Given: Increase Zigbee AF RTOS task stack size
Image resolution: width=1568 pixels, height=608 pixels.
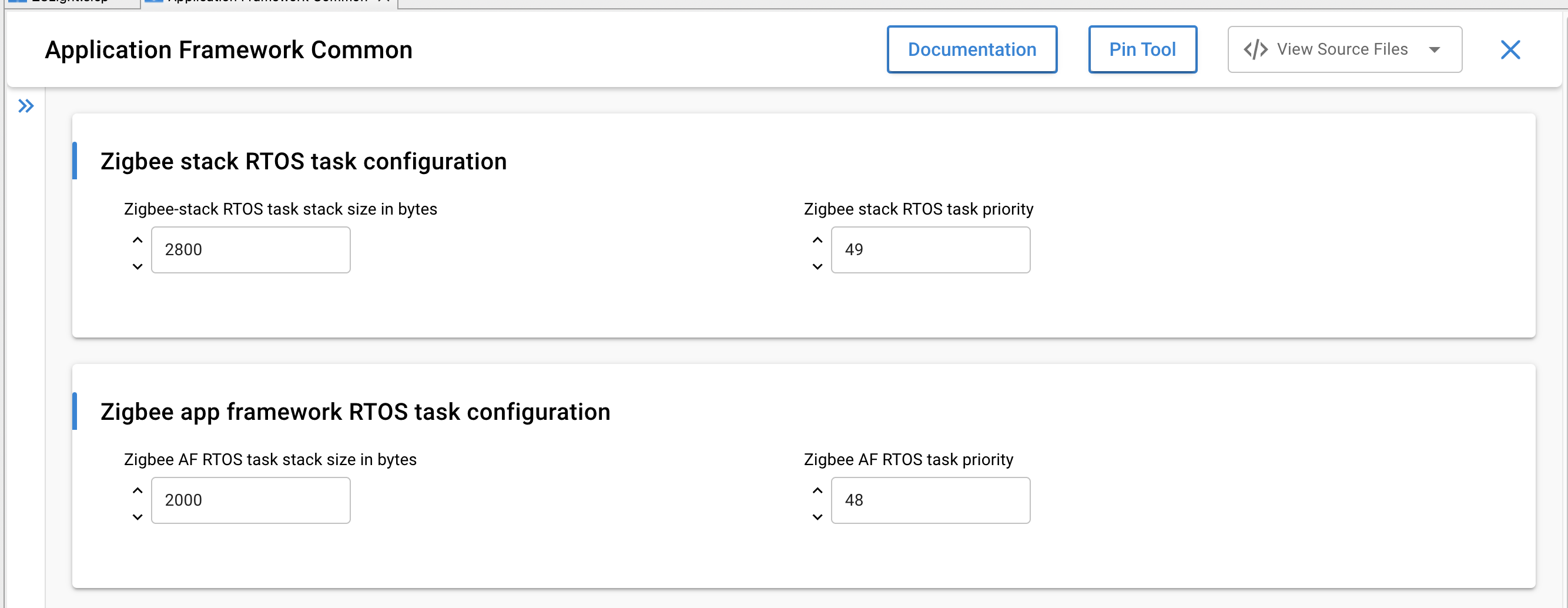Looking at the screenshot, I should point(138,490).
